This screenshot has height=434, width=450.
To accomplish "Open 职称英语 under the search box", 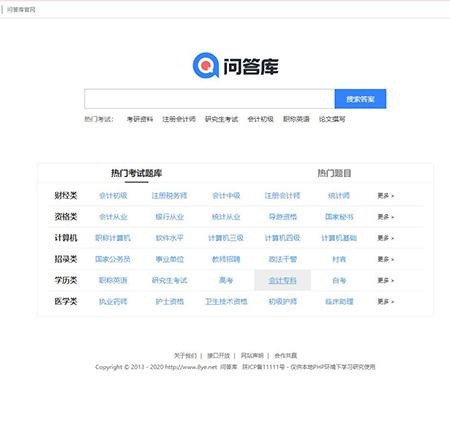I will coord(296,119).
